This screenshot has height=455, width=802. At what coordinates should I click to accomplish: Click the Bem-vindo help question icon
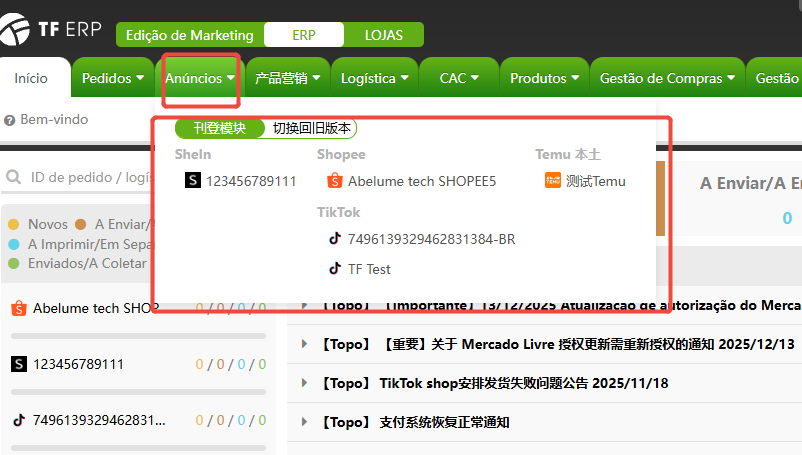tap(10, 120)
